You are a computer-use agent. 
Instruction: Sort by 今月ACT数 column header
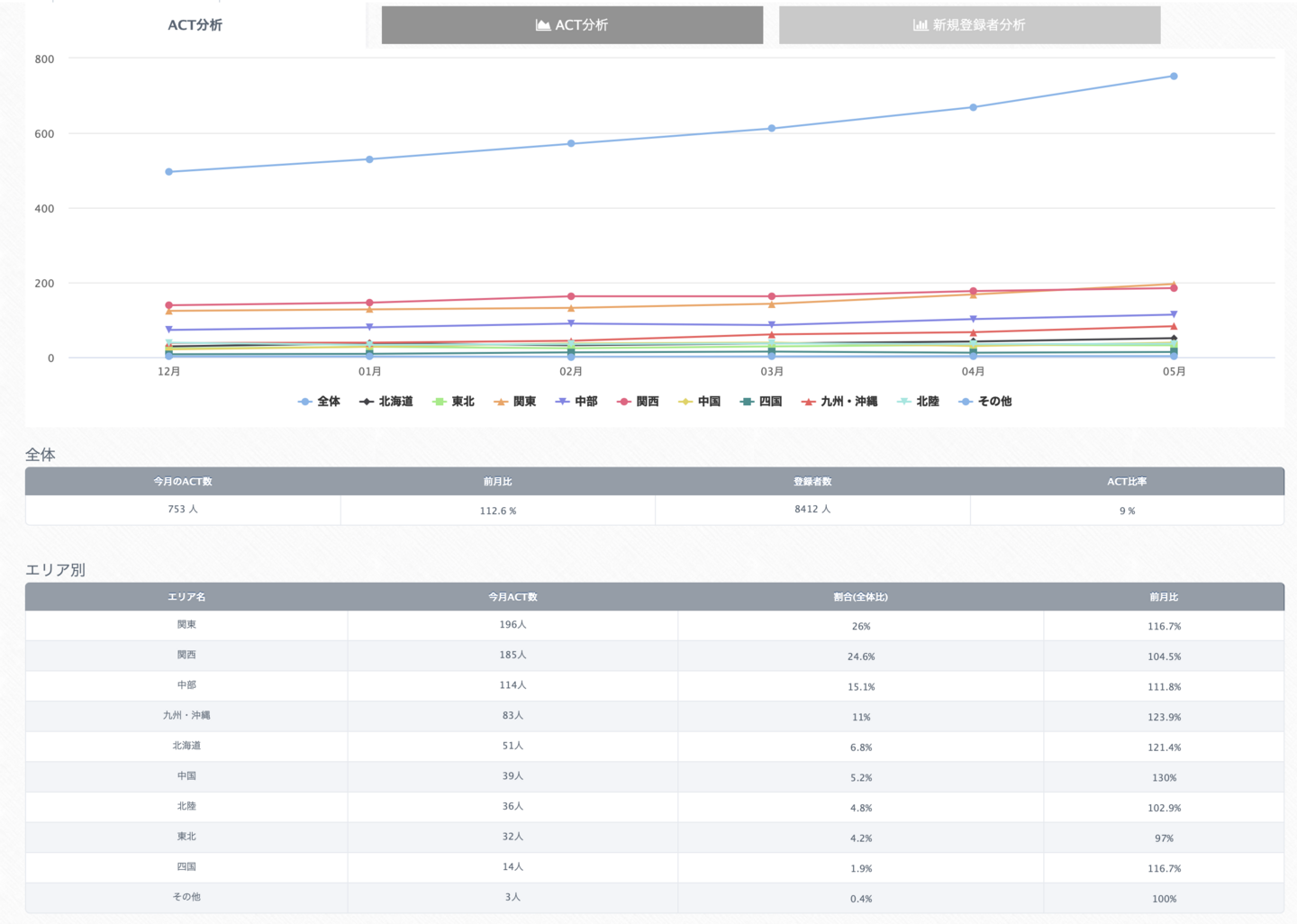coord(512,597)
